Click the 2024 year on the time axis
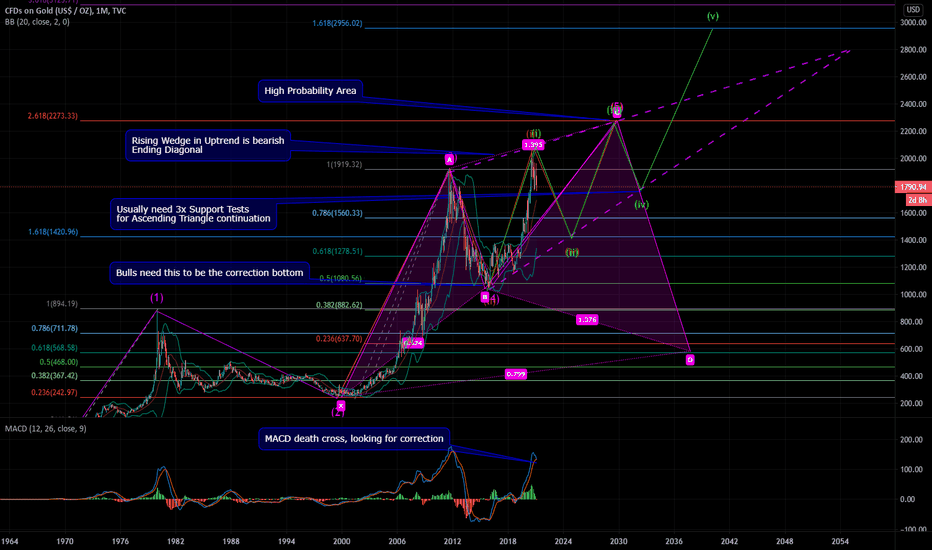Screen dimensions: 932x550 click(563, 542)
